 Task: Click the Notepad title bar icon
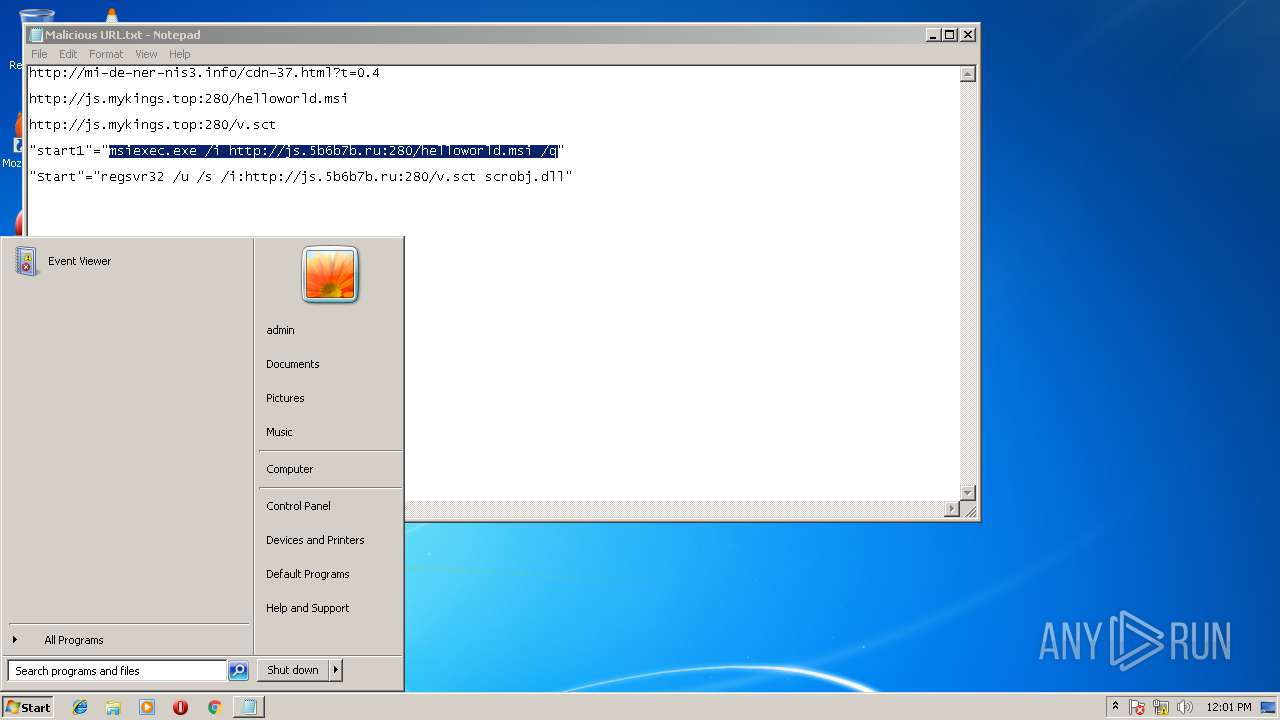[x=36, y=35]
